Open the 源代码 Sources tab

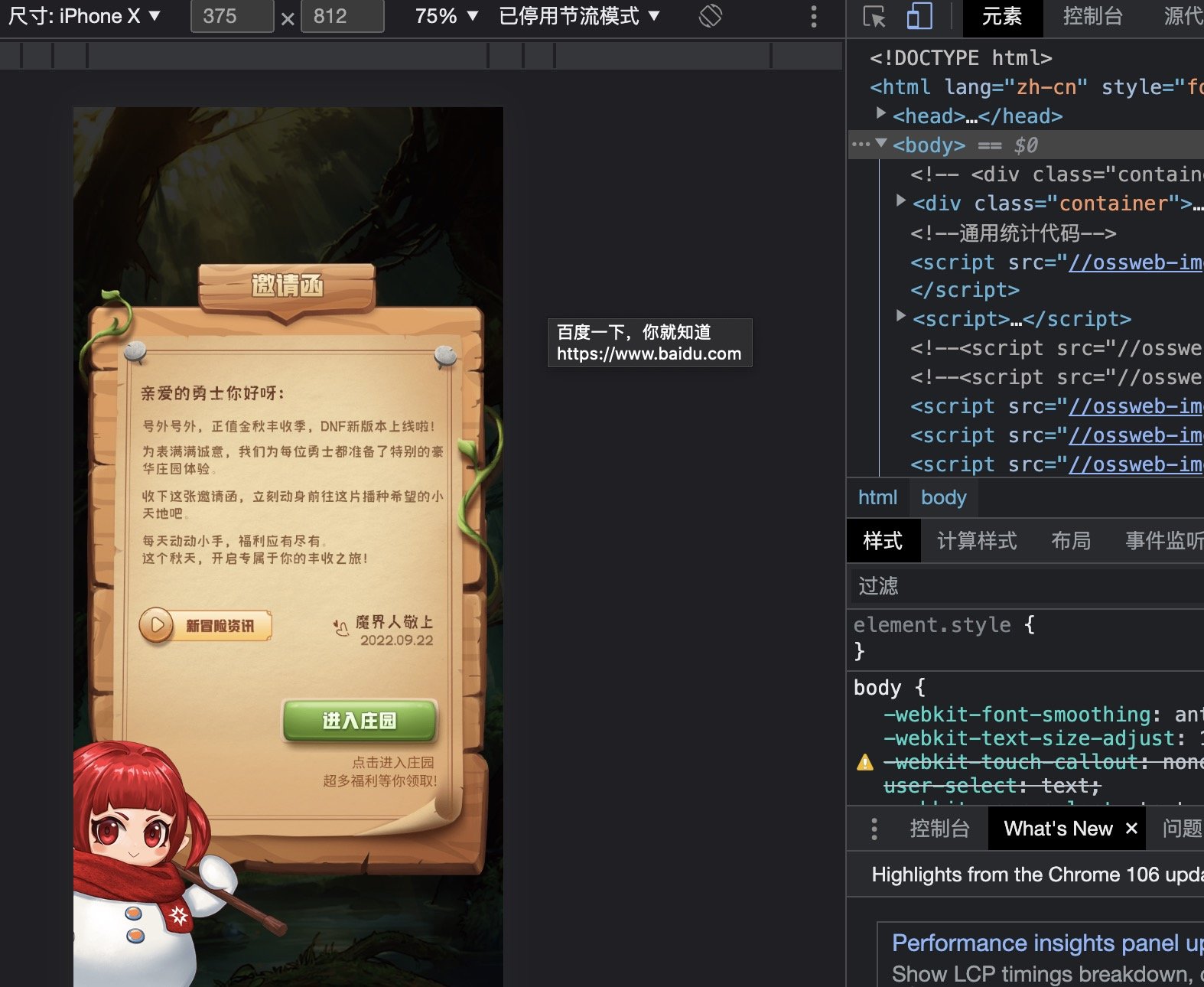coord(1183,17)
